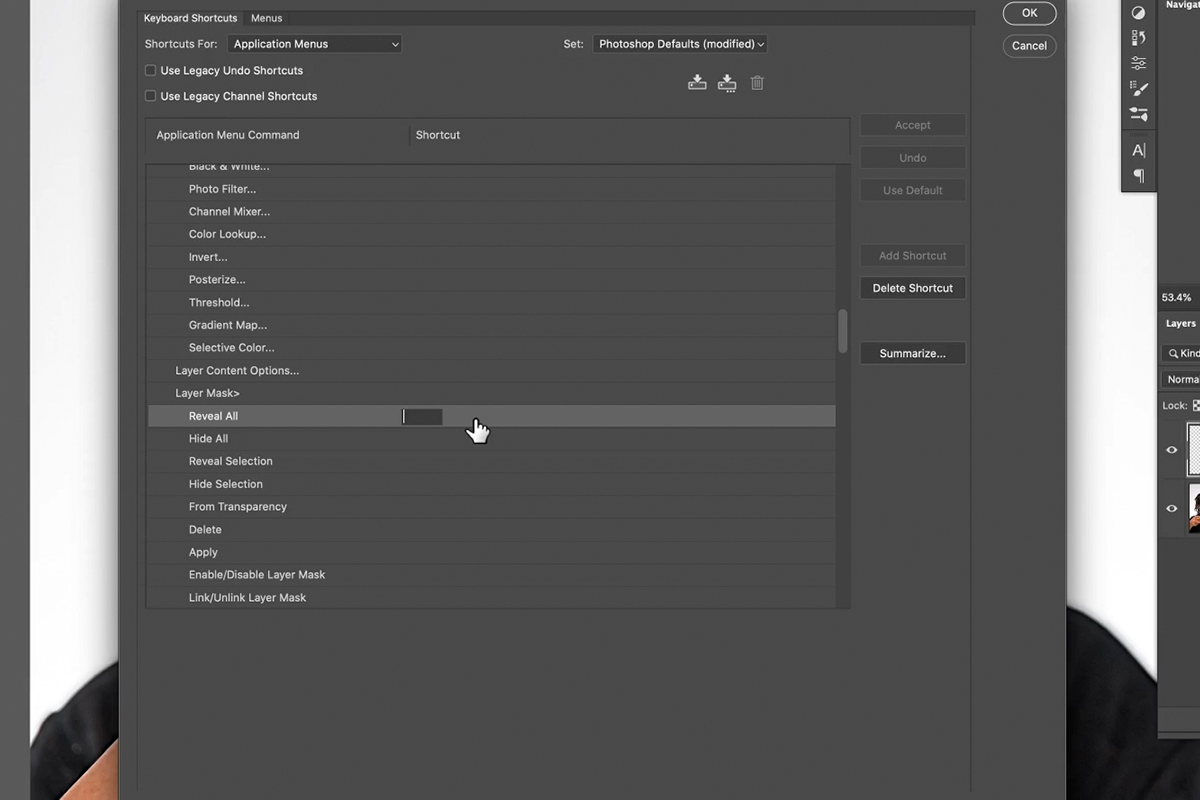
Task: Enable Use Legacy Undo Shortcuts
Action: point(150,70)
